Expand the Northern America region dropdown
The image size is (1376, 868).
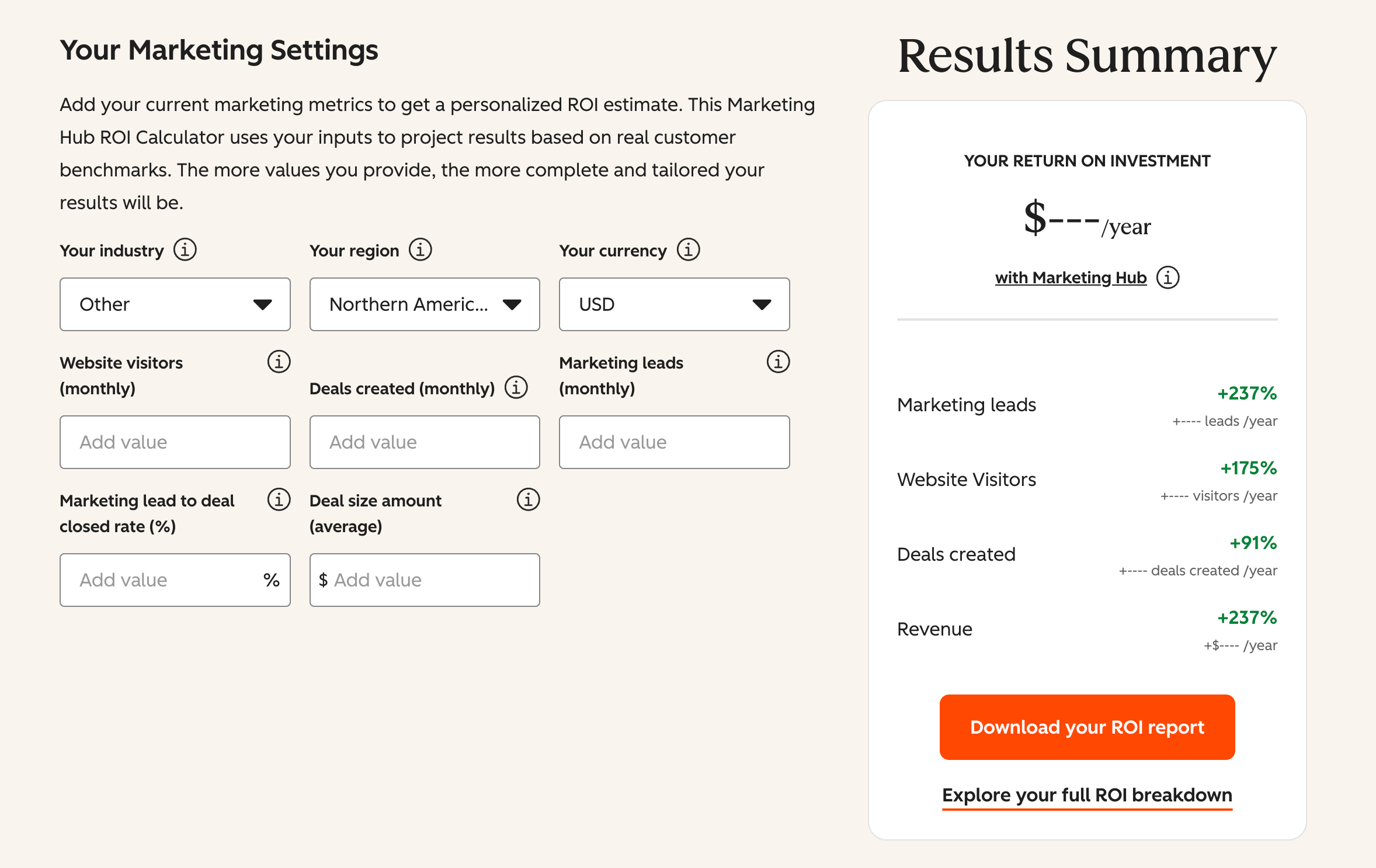pyautogui.click(x=425, y=304)
